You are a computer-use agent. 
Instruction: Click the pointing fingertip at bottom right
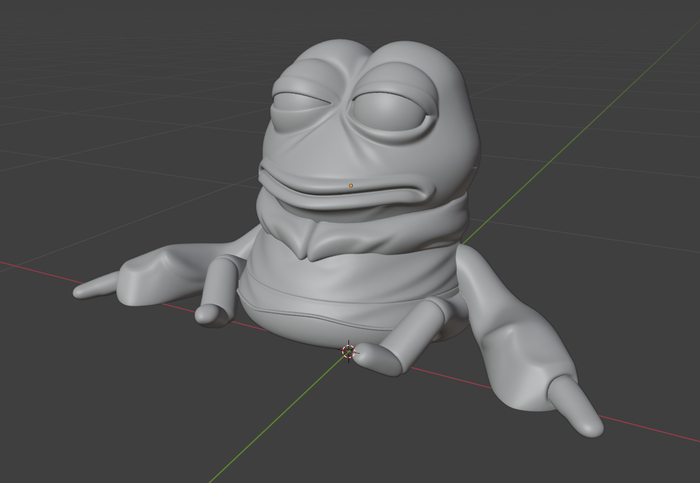pos(590,423)
